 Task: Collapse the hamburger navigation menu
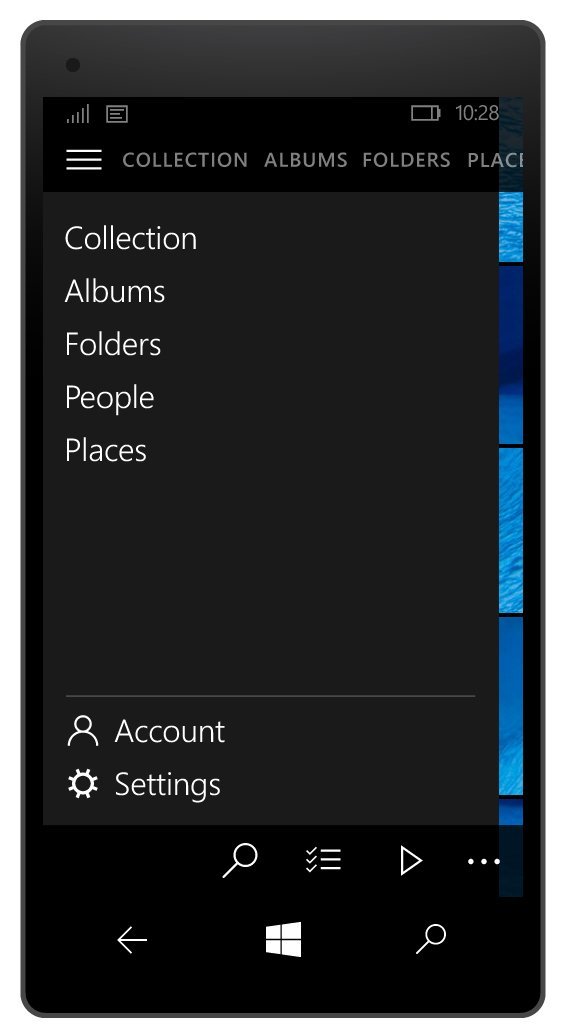(84, 160)
